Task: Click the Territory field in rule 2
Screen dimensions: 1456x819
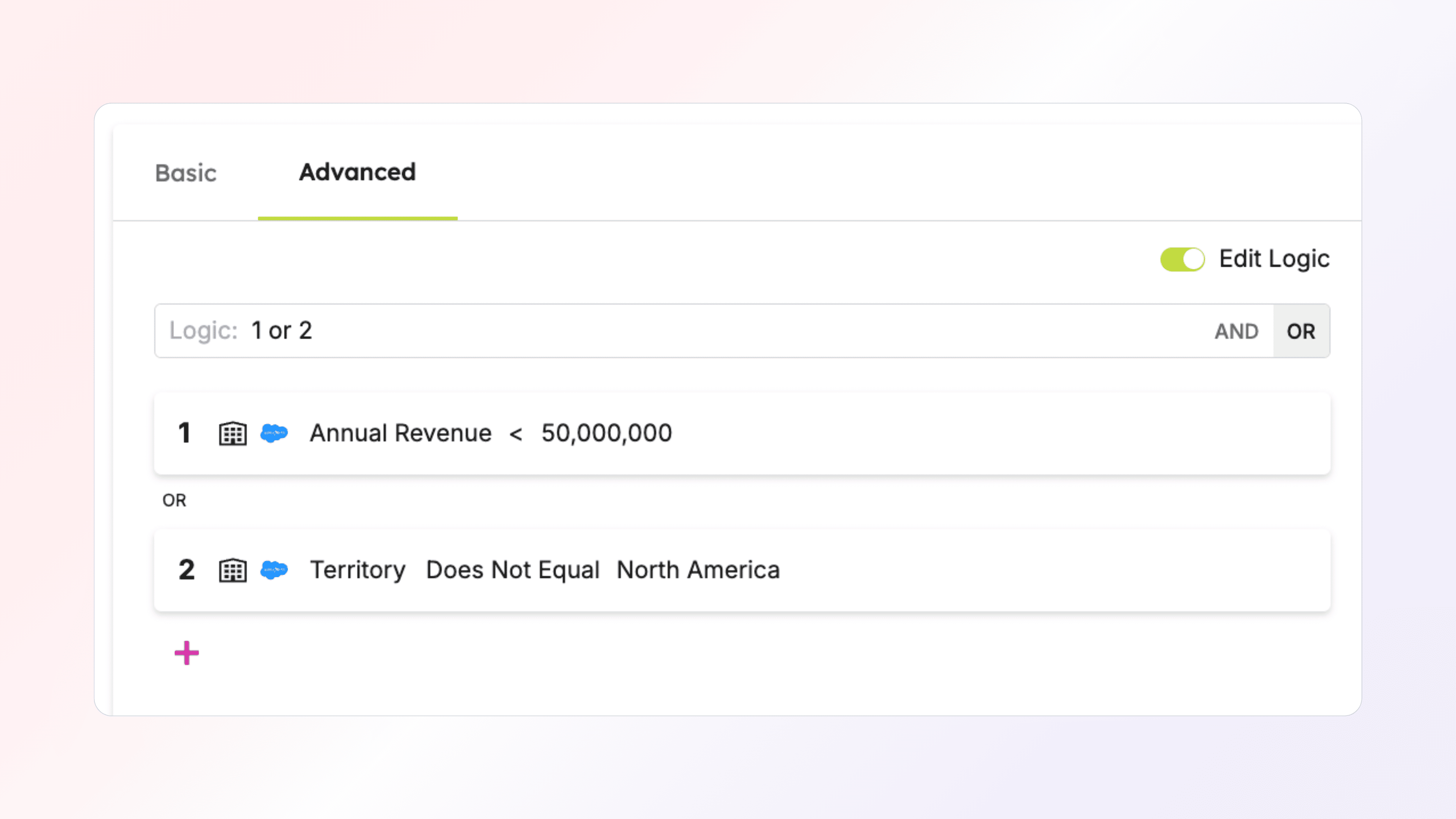Action: 358,570
